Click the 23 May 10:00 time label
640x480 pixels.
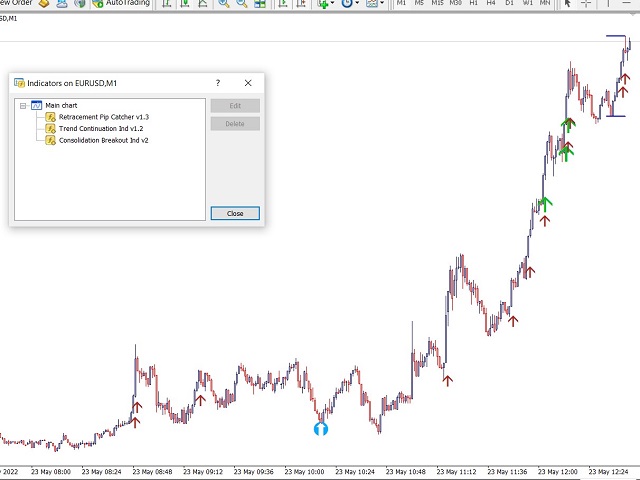point(304,472)
